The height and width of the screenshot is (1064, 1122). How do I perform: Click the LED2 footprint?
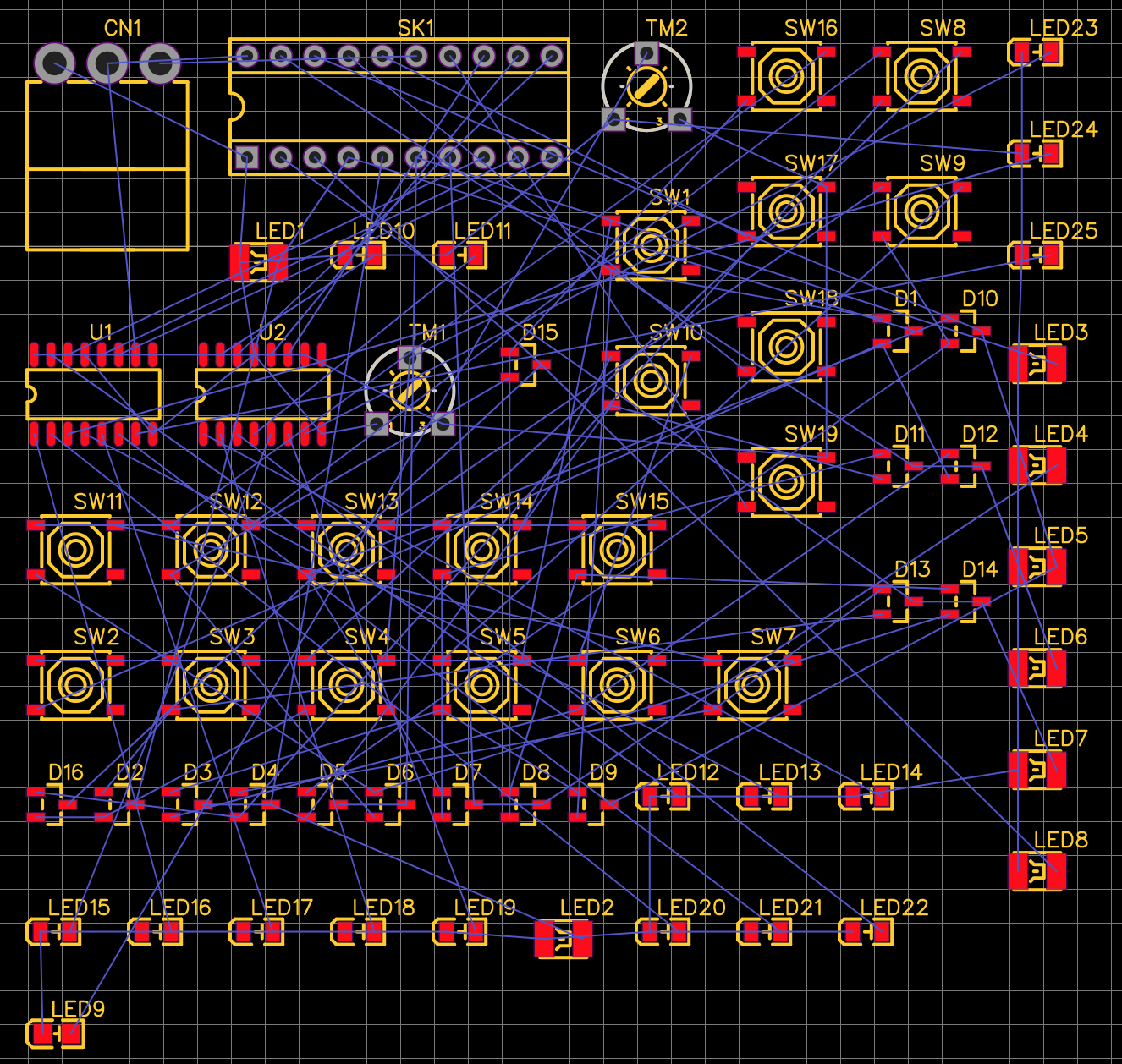point(564,939)
